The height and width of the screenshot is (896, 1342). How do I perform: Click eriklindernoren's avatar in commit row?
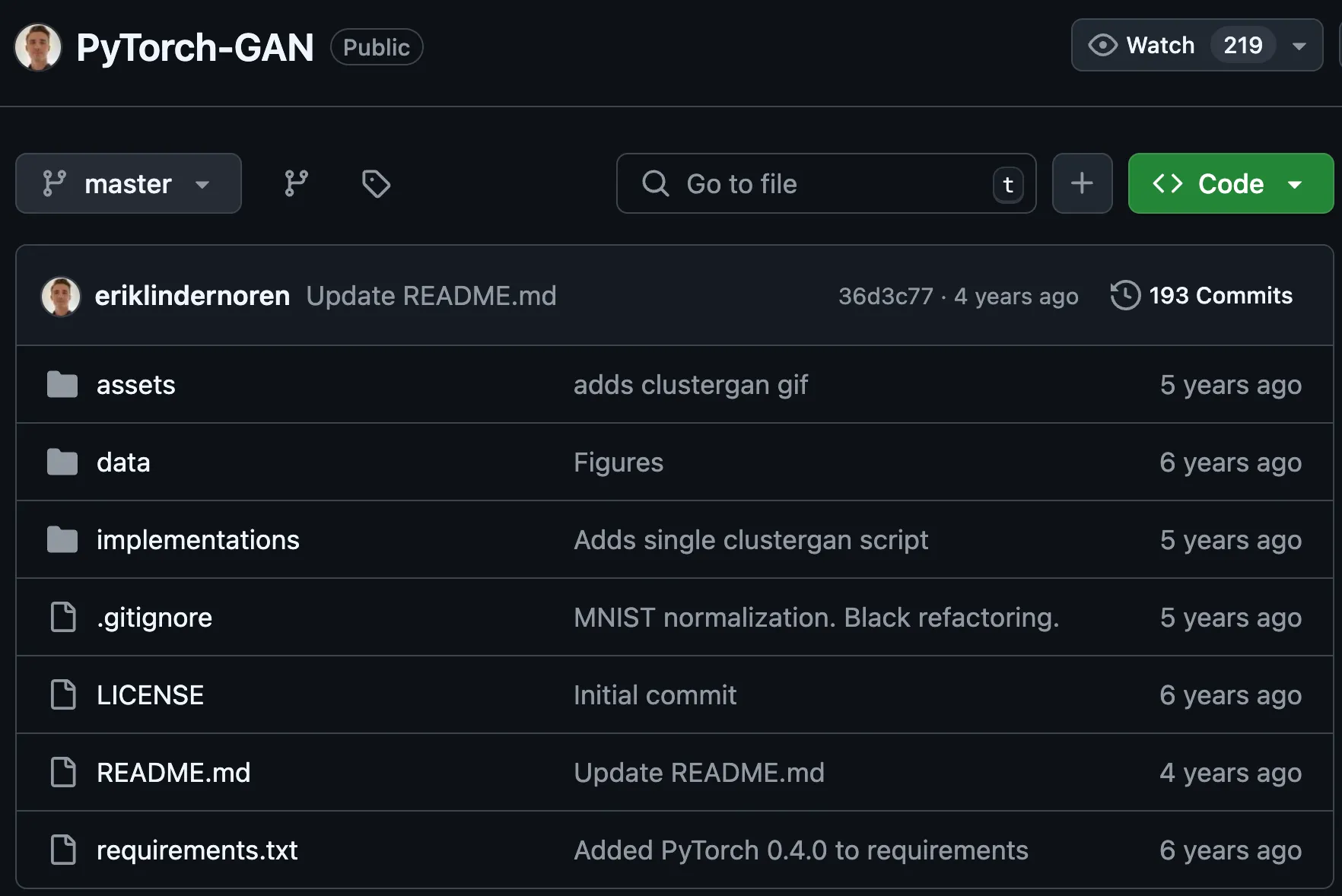point(61,296)
